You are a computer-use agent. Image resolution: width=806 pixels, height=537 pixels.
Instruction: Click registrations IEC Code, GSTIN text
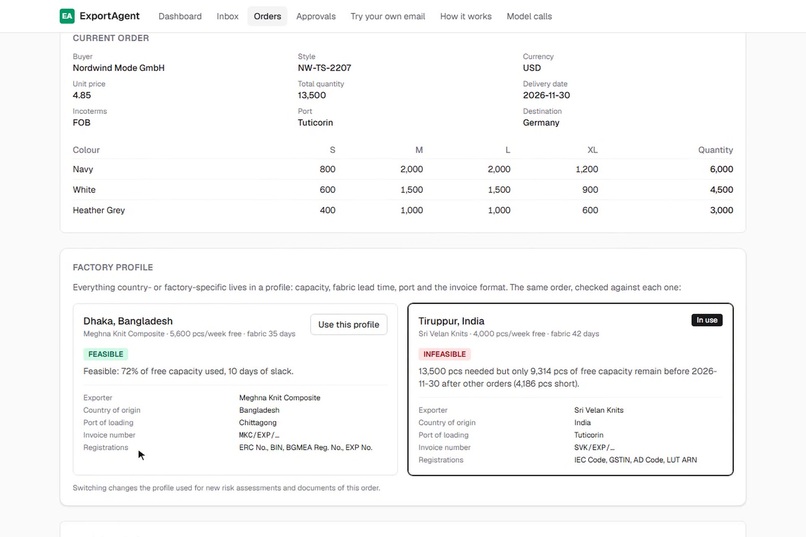tap(635, 460)
